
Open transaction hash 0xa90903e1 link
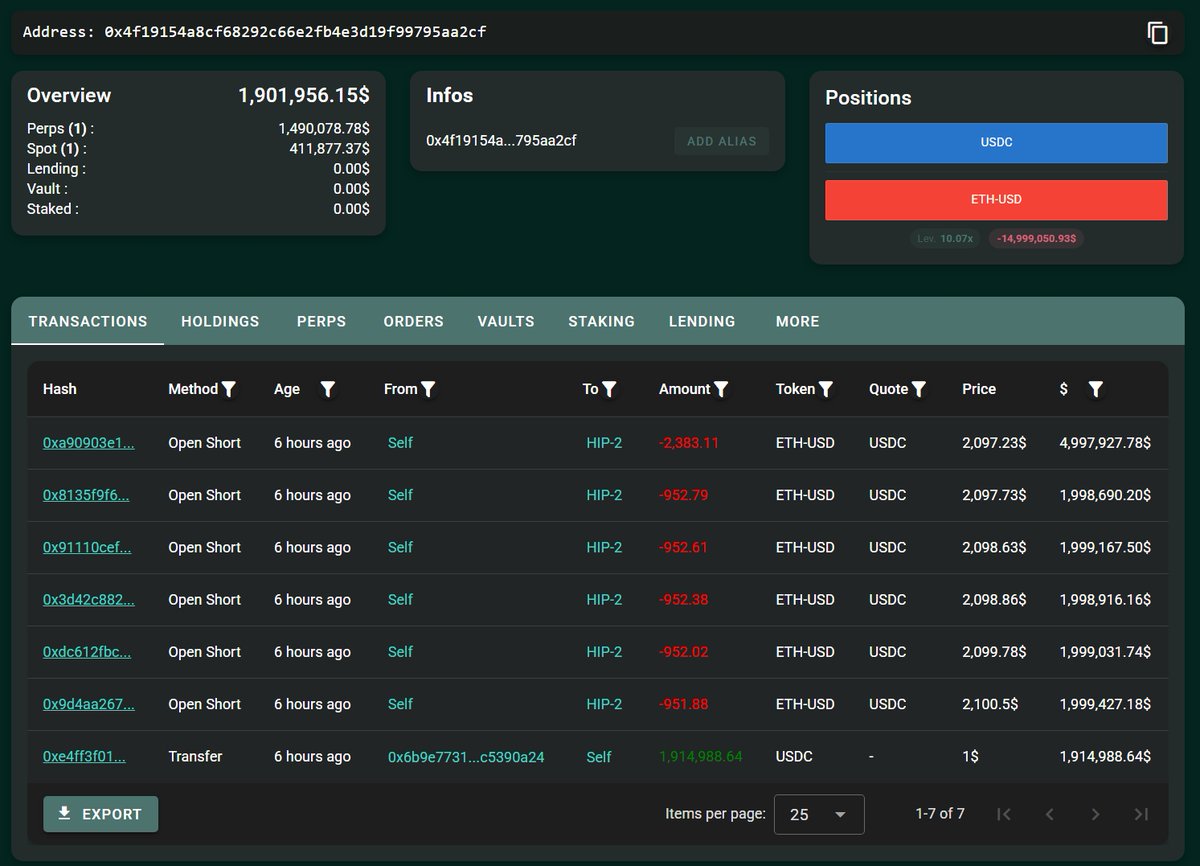pyautogui.click(x=88, y=443)
